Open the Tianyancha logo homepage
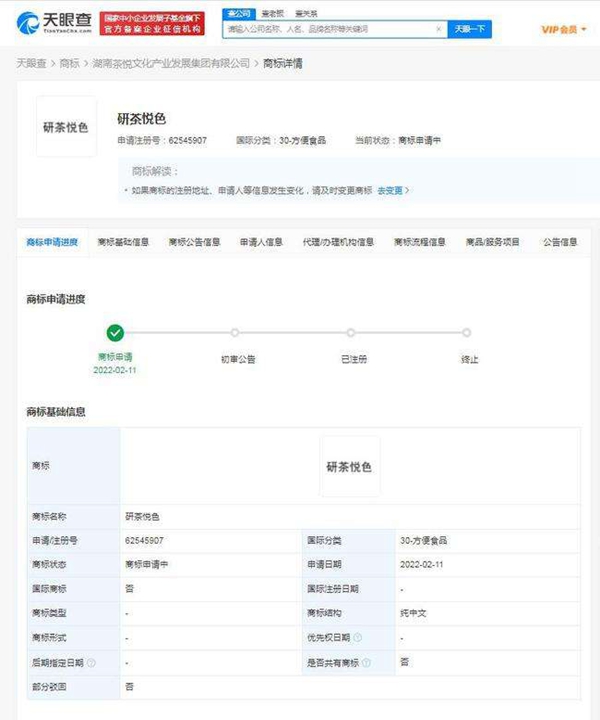This screenshot has height=720, width=600. tap(54, 23)
